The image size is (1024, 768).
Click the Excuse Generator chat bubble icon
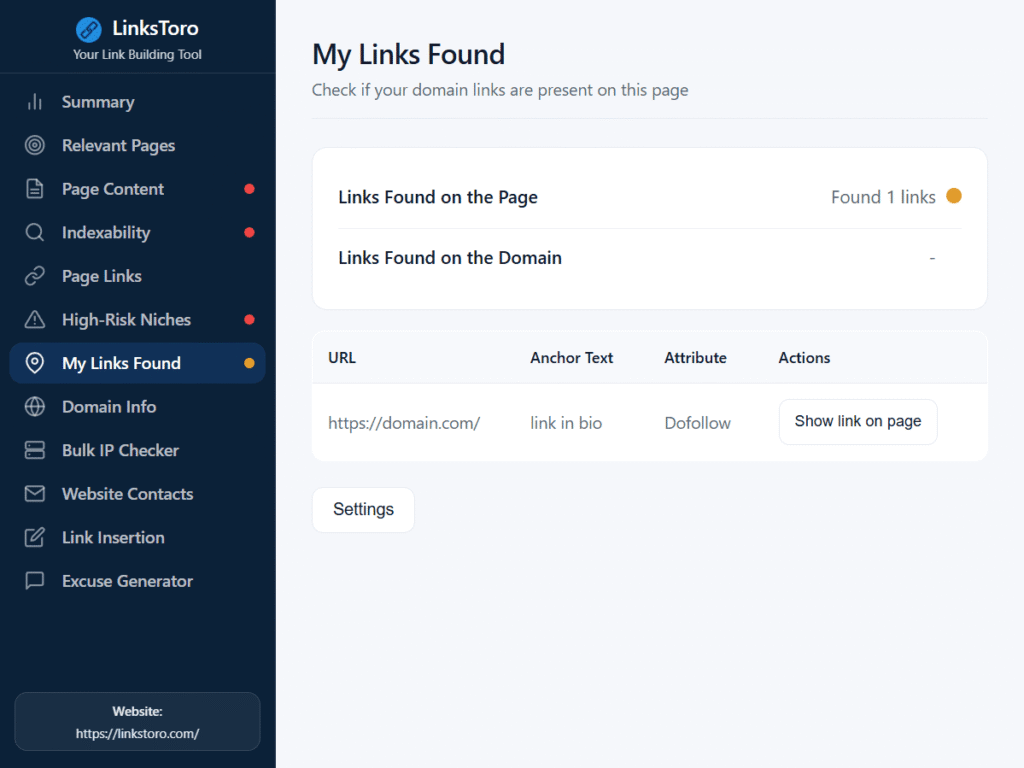[x=35, y=581]
